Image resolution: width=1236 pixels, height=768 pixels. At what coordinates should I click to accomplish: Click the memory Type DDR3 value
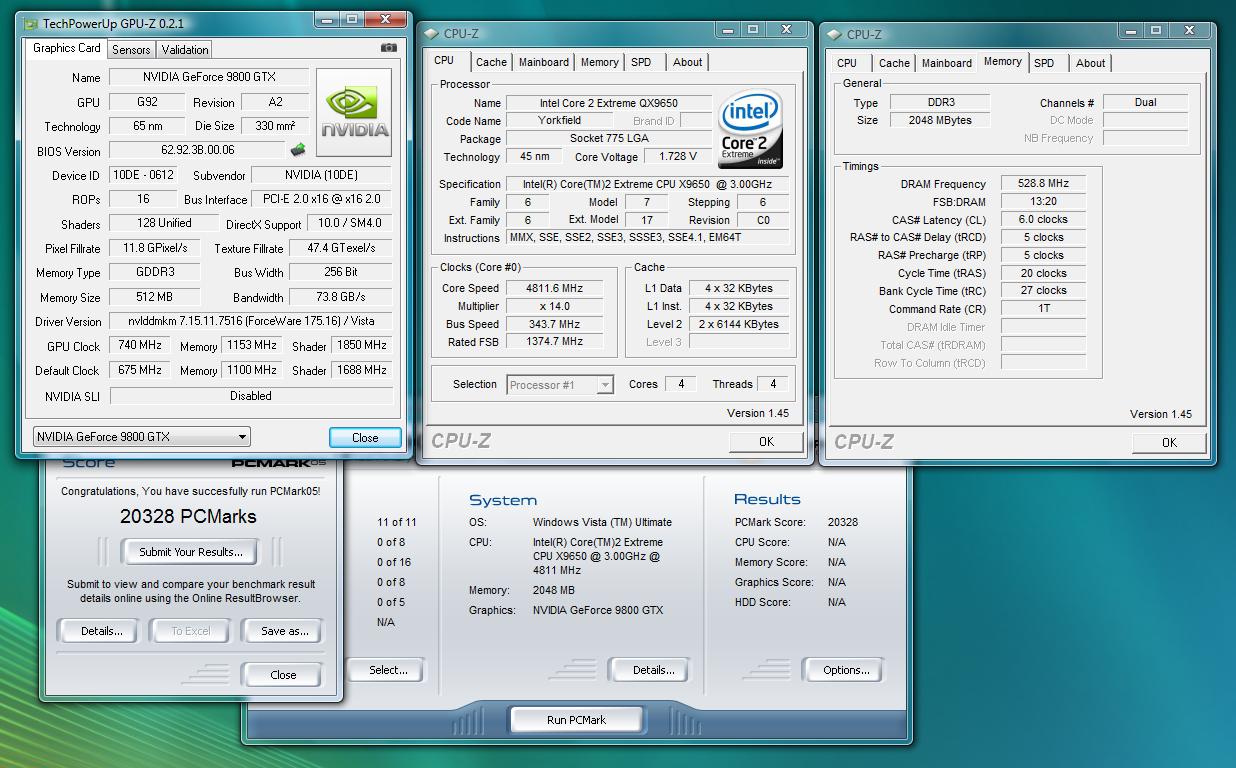pyautogui.click(x=939, y=102)
